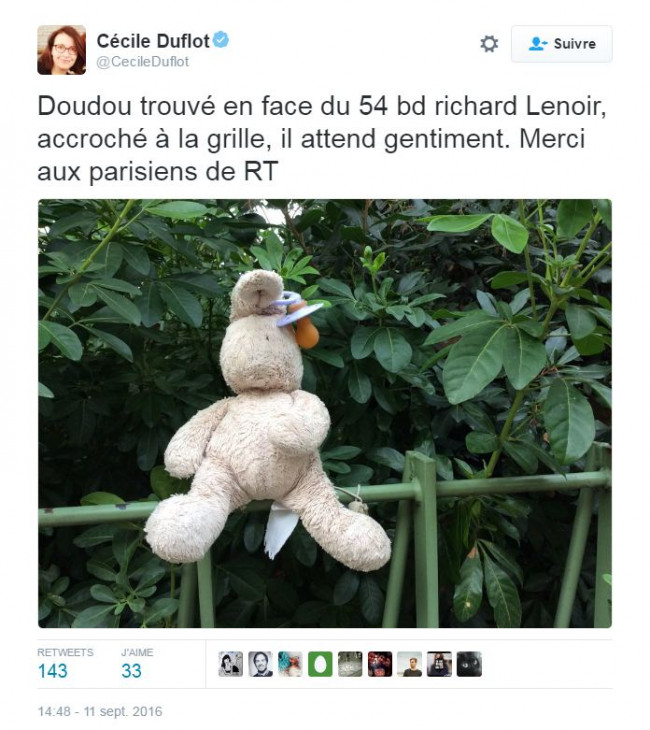The image size is (650, 730).
Task: Click the Suivre follow button
Action: tap(562, 44)
